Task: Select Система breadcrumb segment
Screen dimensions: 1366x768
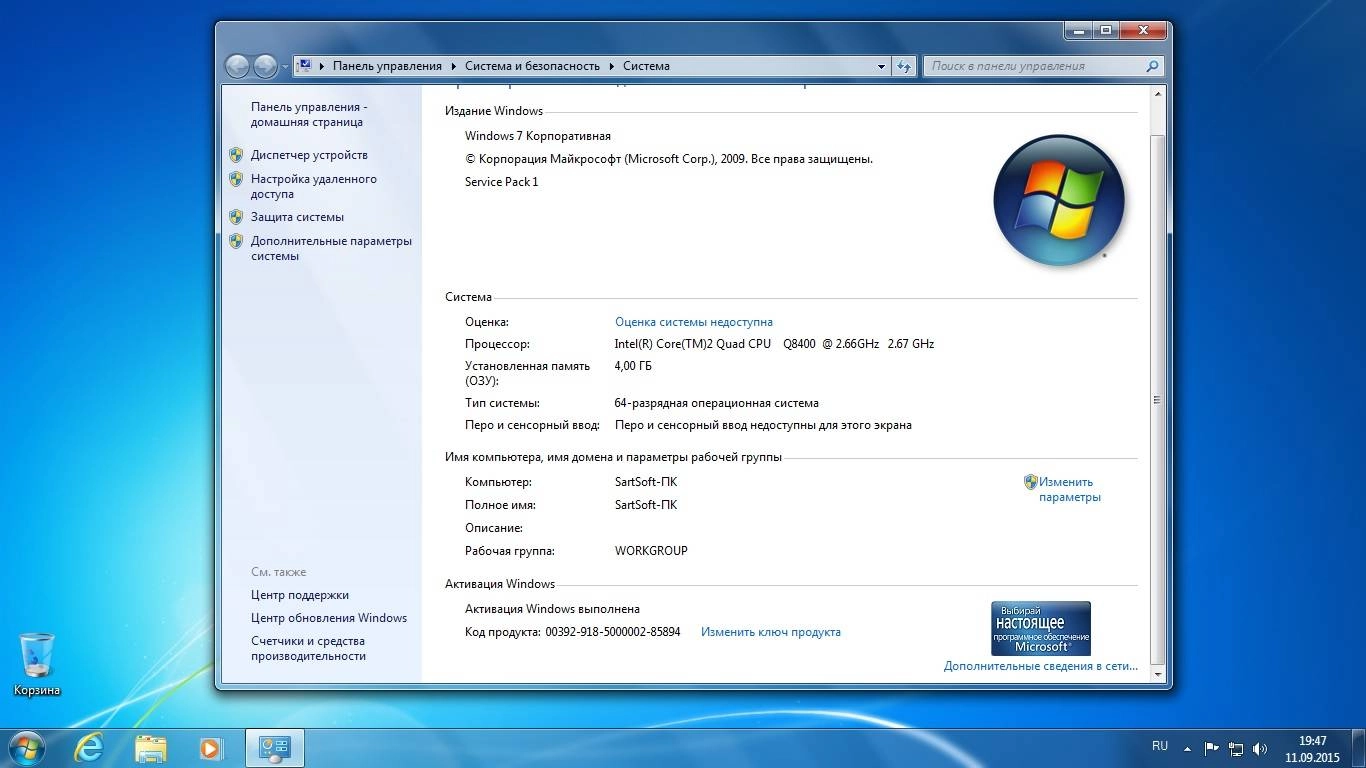Action: pos(646,66)
